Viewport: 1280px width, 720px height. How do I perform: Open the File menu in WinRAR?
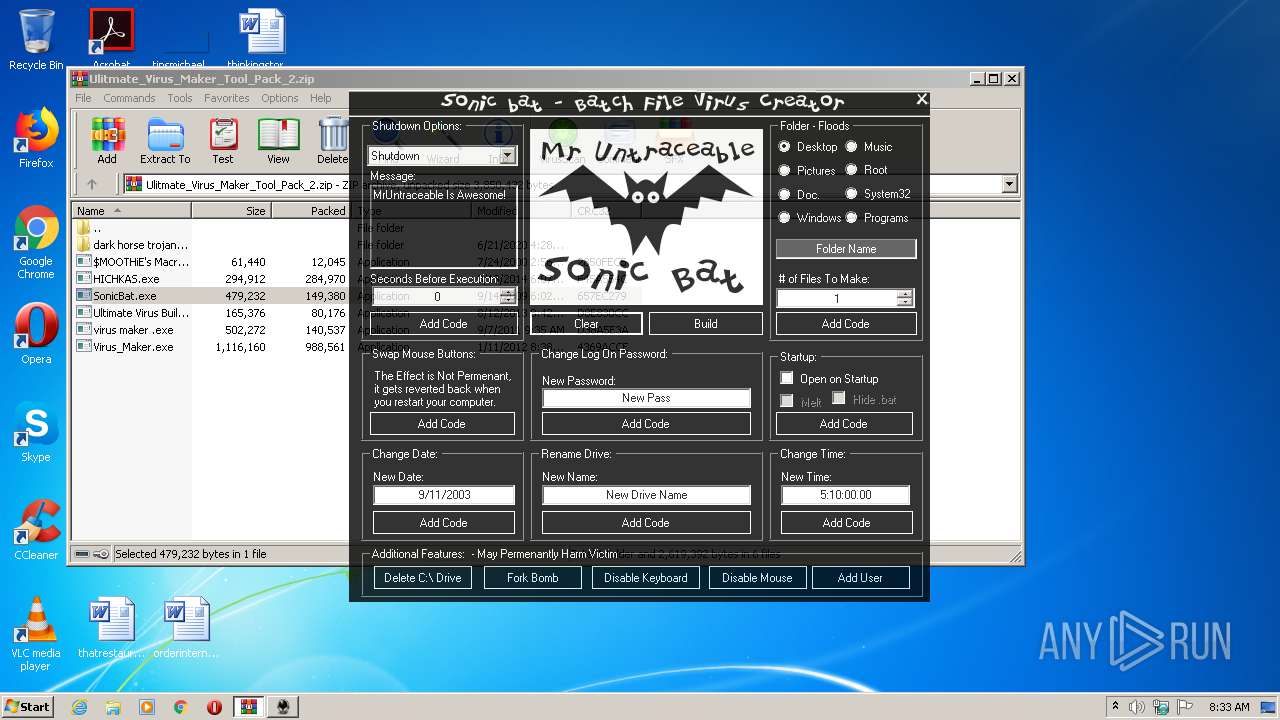[83, 98]
